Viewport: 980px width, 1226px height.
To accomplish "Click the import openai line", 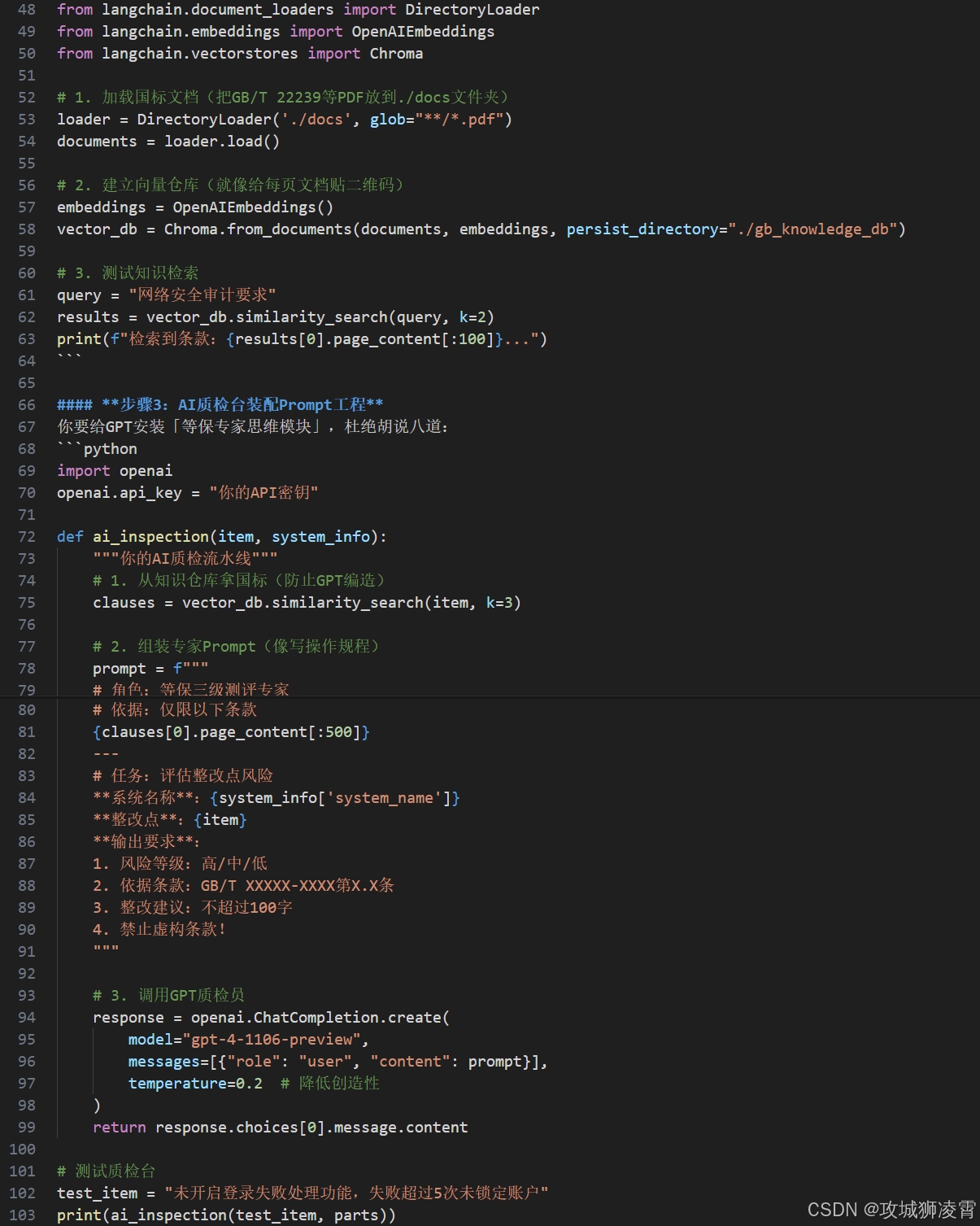I will click(115, 471).
